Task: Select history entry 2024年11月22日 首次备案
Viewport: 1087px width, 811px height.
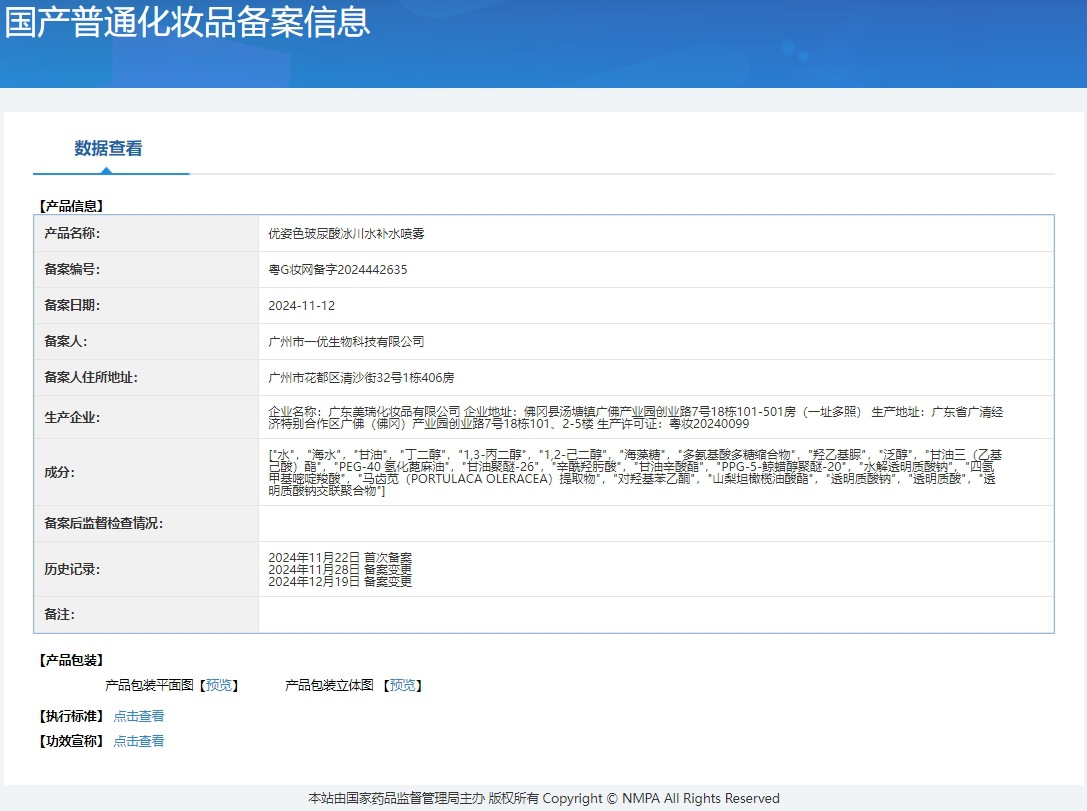Action: (x=340, y=557)
